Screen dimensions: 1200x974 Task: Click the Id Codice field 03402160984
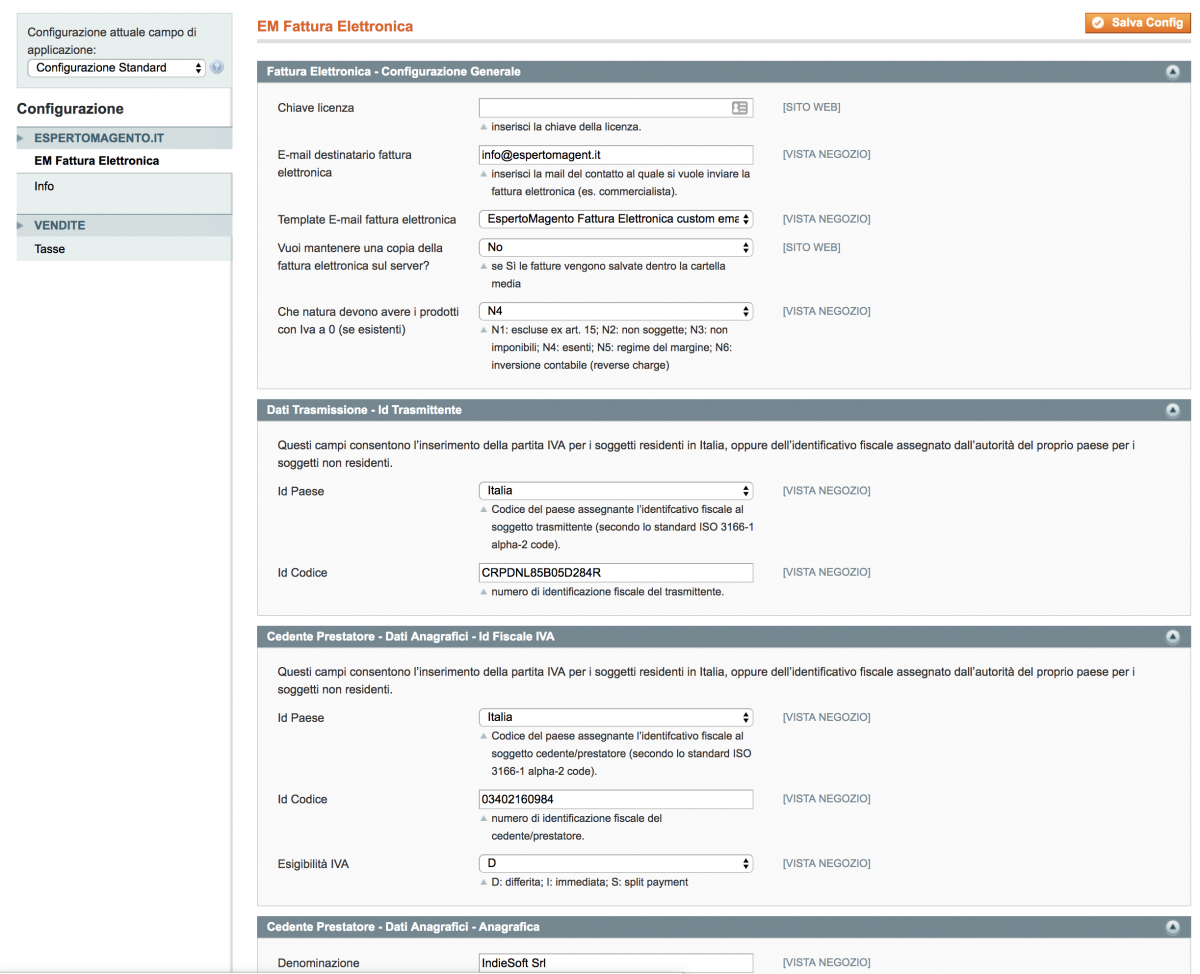click(615, 799)
